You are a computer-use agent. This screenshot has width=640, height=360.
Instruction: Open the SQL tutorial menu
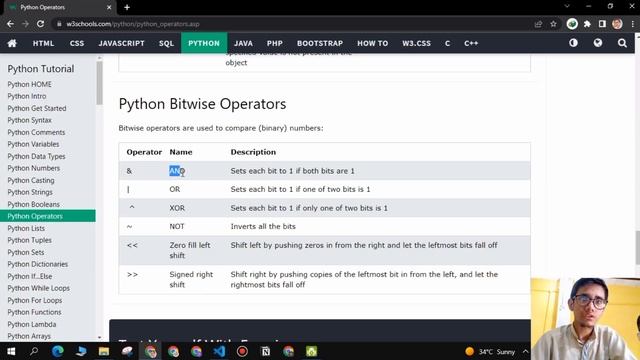click(x=167, y=43)
